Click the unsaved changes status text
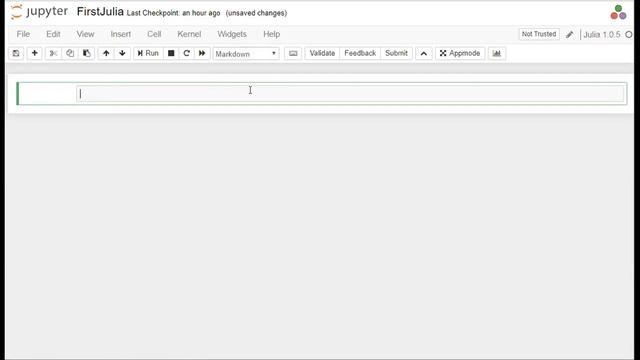Image resolution: width=640 pixels, height=360 pixels. click(x=256, y=13)
